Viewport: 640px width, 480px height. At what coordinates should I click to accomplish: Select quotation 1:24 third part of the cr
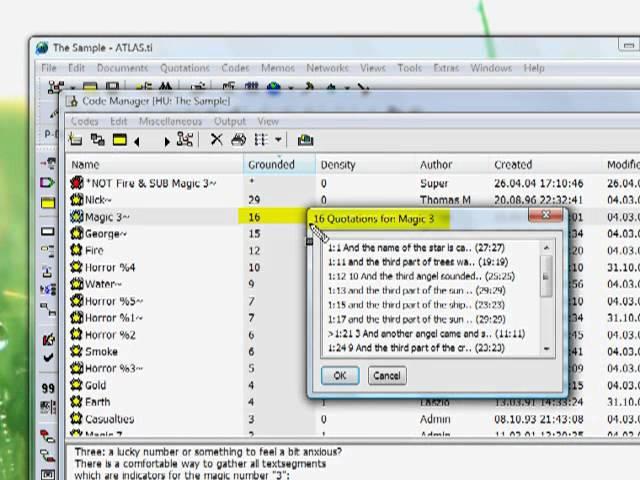[416, 348]
